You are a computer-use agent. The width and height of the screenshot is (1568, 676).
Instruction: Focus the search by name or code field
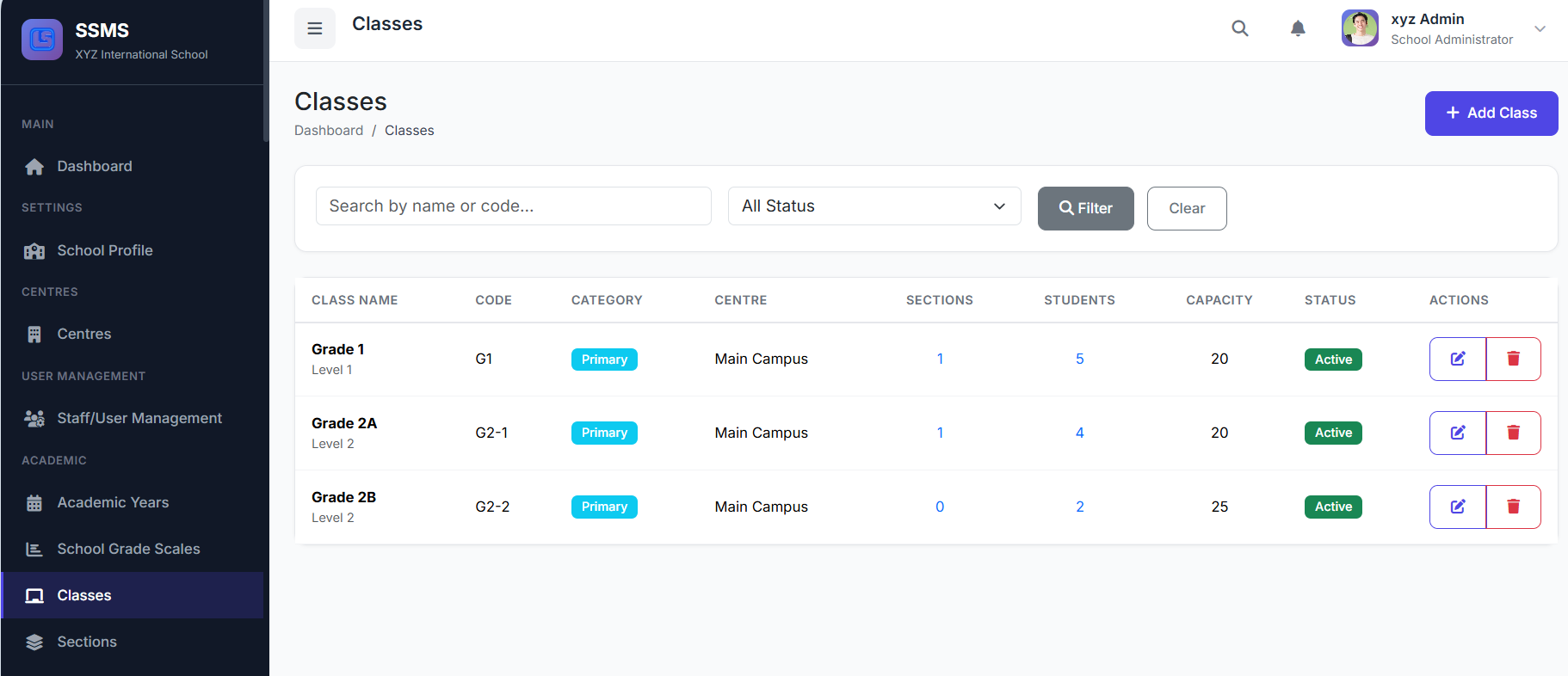(513, 206)
